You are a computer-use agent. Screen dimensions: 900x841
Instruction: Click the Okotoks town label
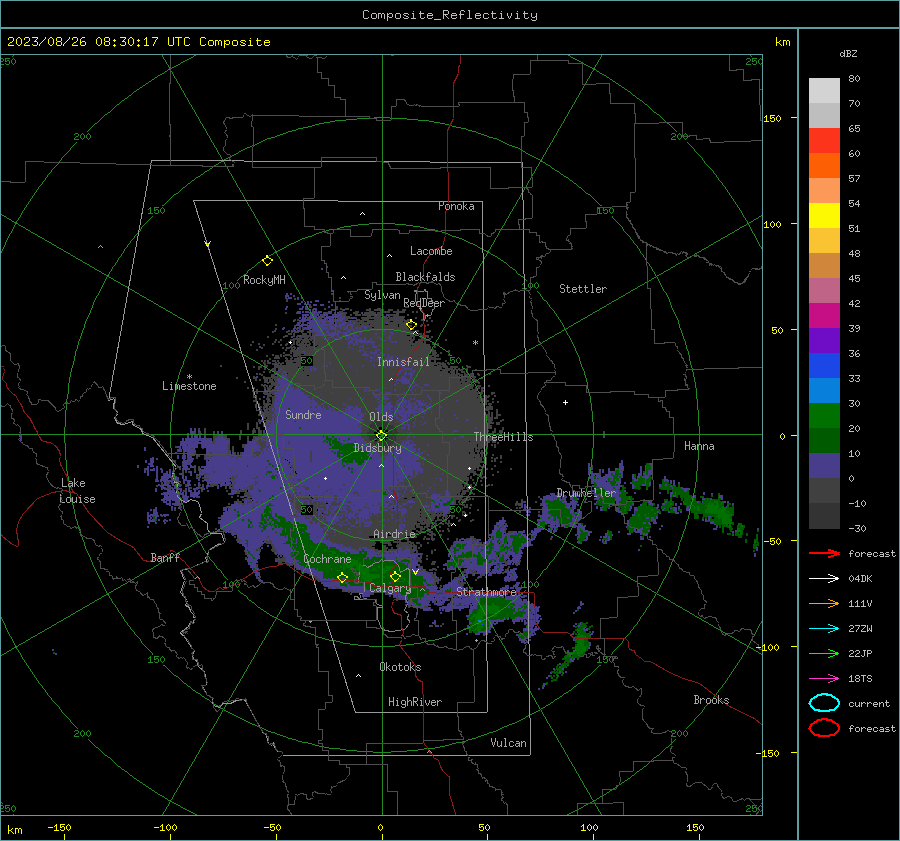click(400, 667)
